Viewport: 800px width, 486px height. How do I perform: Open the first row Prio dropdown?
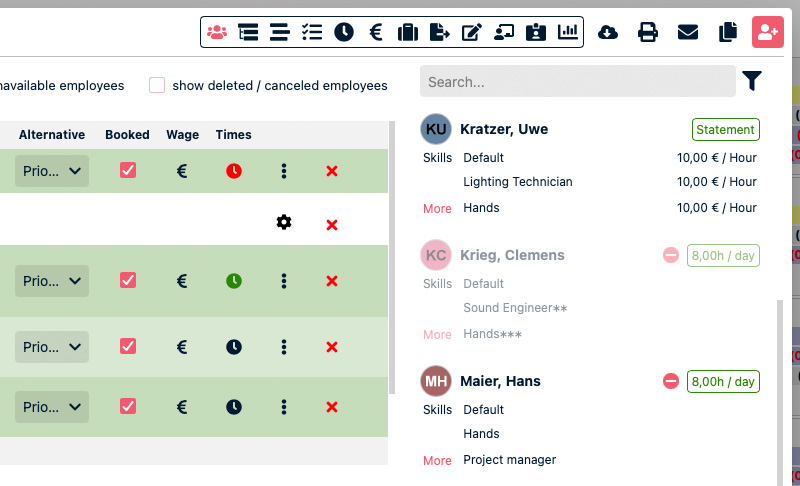pos(52,171)
